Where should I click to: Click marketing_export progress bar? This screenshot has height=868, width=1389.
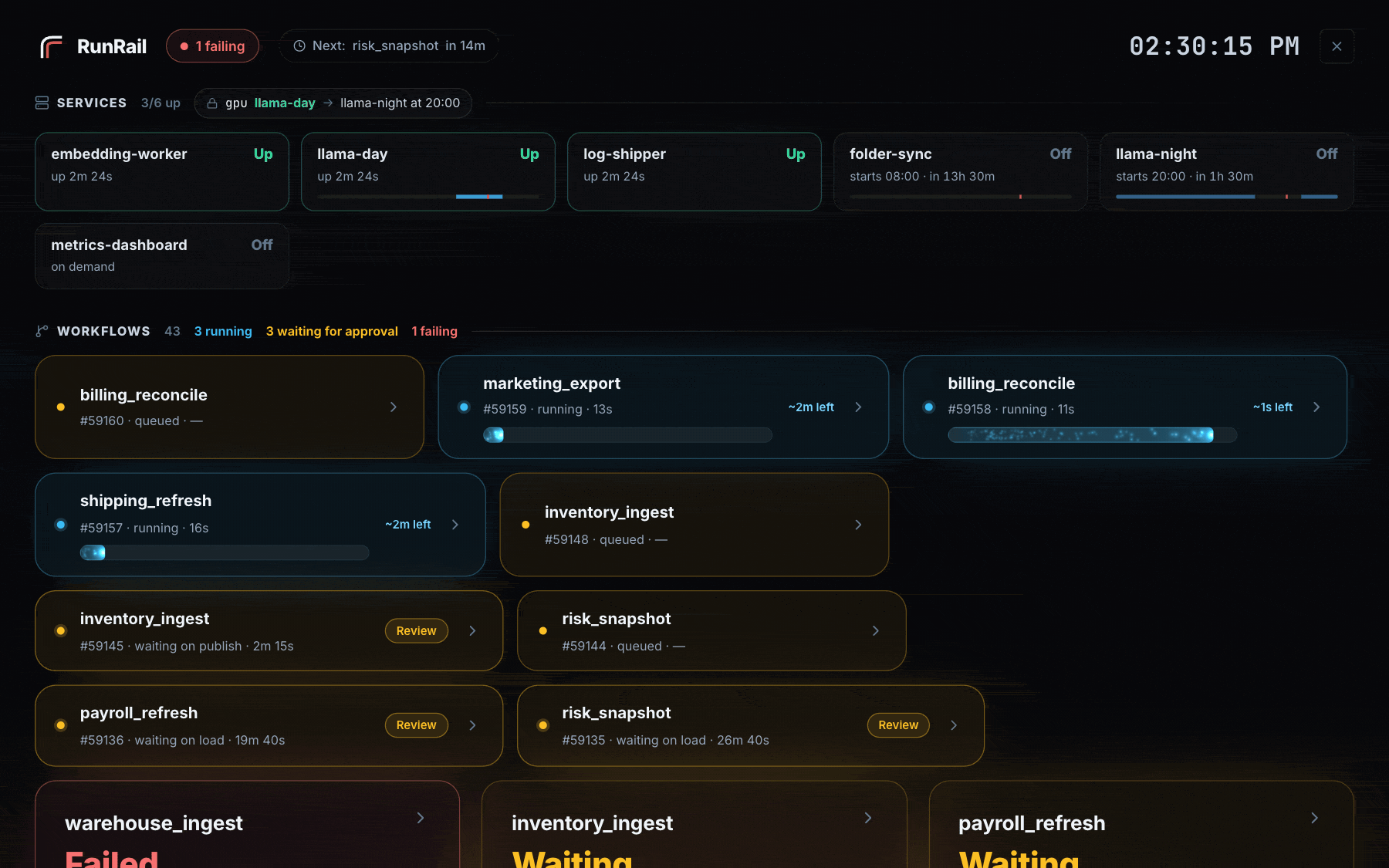point(627,435)
